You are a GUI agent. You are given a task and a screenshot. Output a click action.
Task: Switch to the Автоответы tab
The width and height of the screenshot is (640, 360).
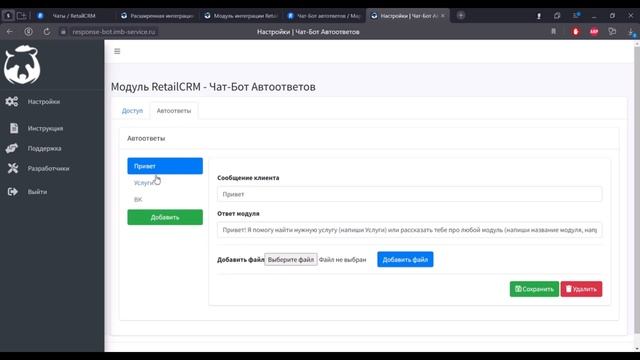[x=174, y=111]
